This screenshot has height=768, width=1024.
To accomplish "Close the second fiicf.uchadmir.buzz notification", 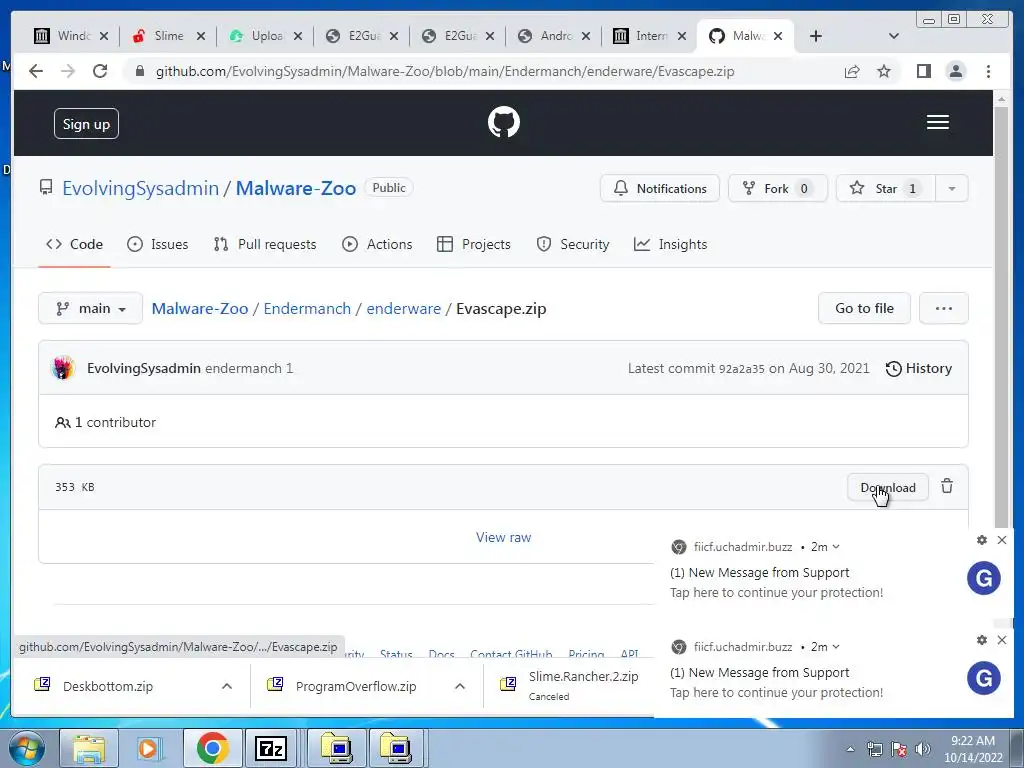I will click(1002, 640).
